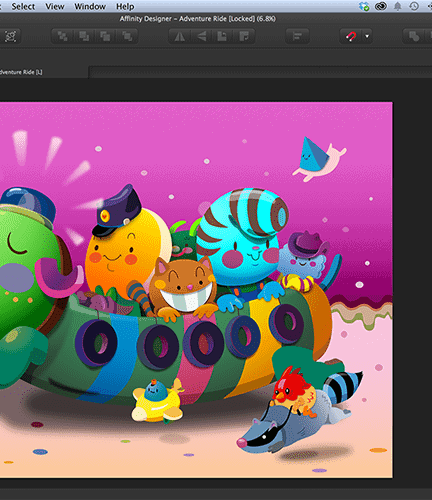This screenshot has width=432, height=500.
Task: Click Move to Back arrange icon
Action: click(62, 36)
